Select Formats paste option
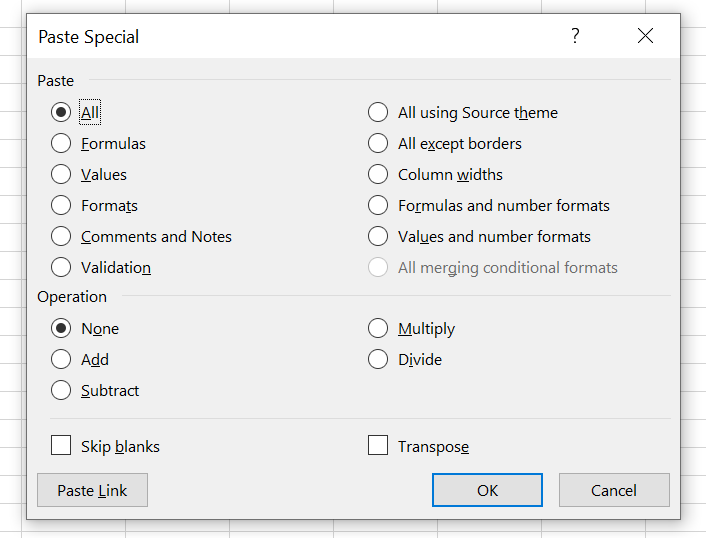 pos(62,206)
